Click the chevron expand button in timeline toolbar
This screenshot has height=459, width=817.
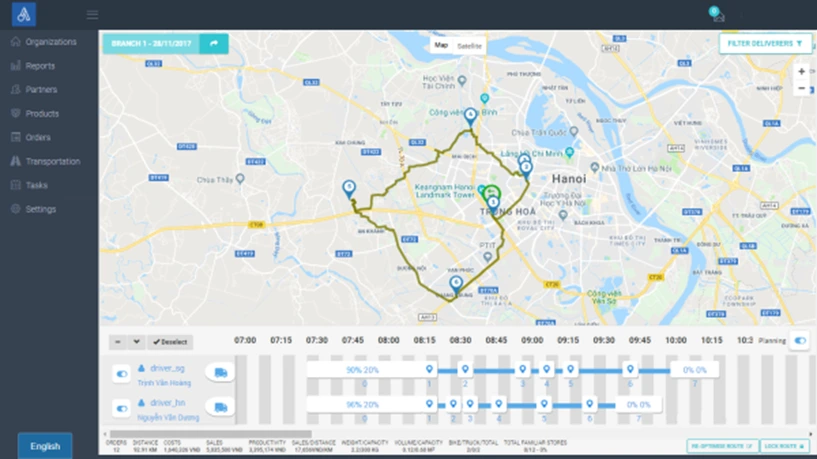(137, 342)
